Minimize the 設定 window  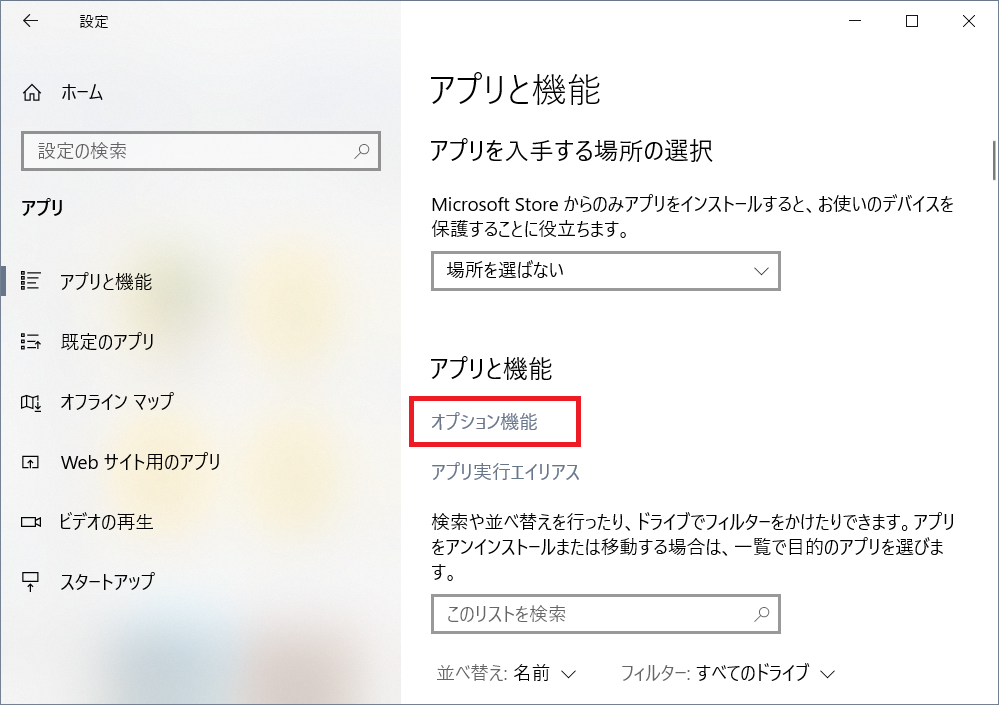click(855, 21)
